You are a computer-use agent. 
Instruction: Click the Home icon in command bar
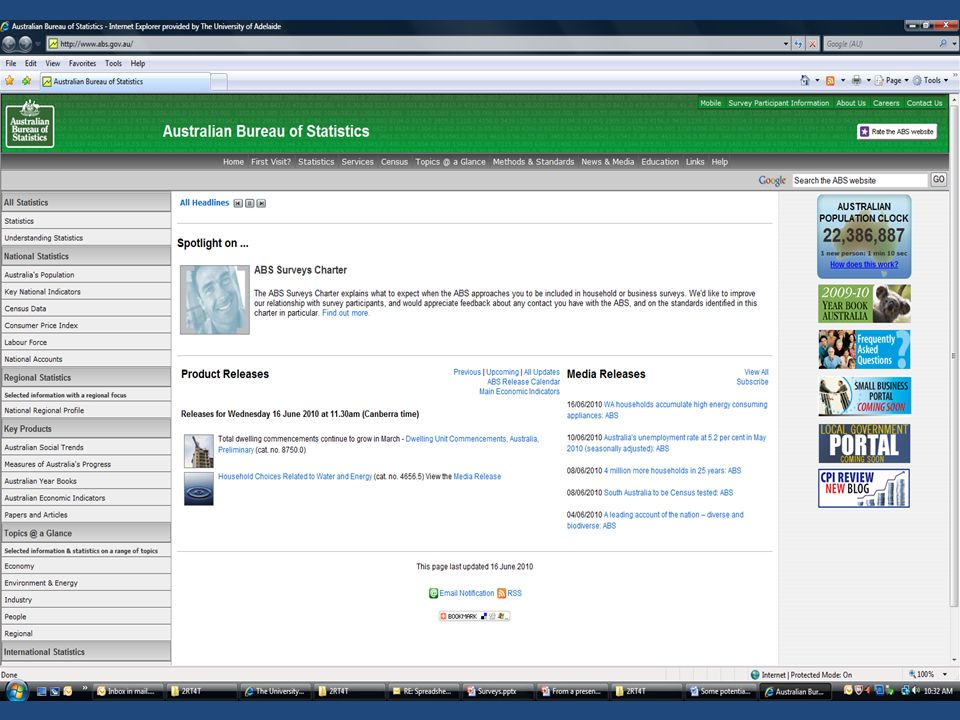pos(804,80)
